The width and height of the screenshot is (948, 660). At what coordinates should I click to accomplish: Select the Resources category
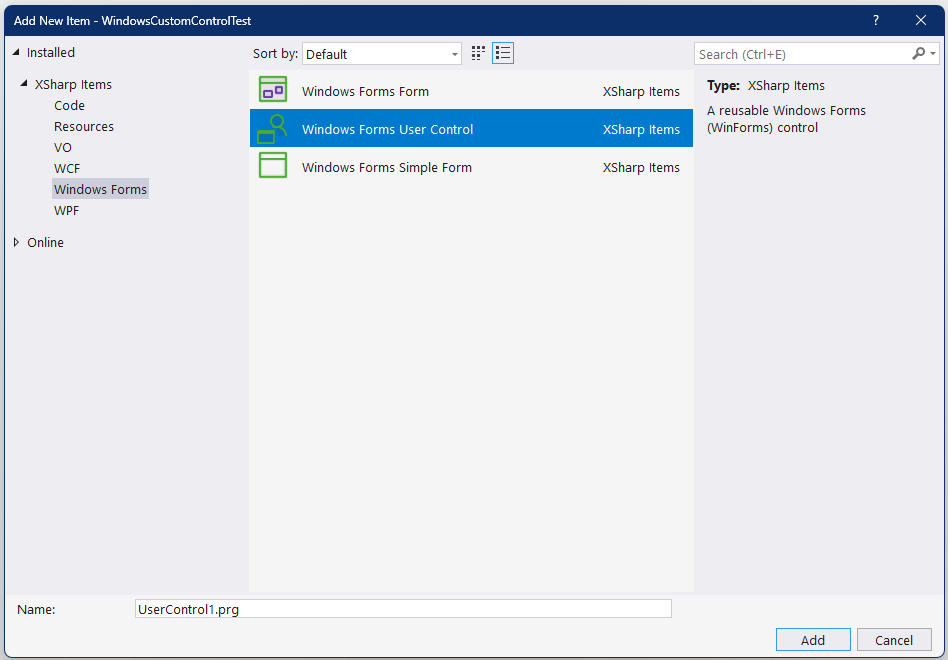[x=84, y=126]
